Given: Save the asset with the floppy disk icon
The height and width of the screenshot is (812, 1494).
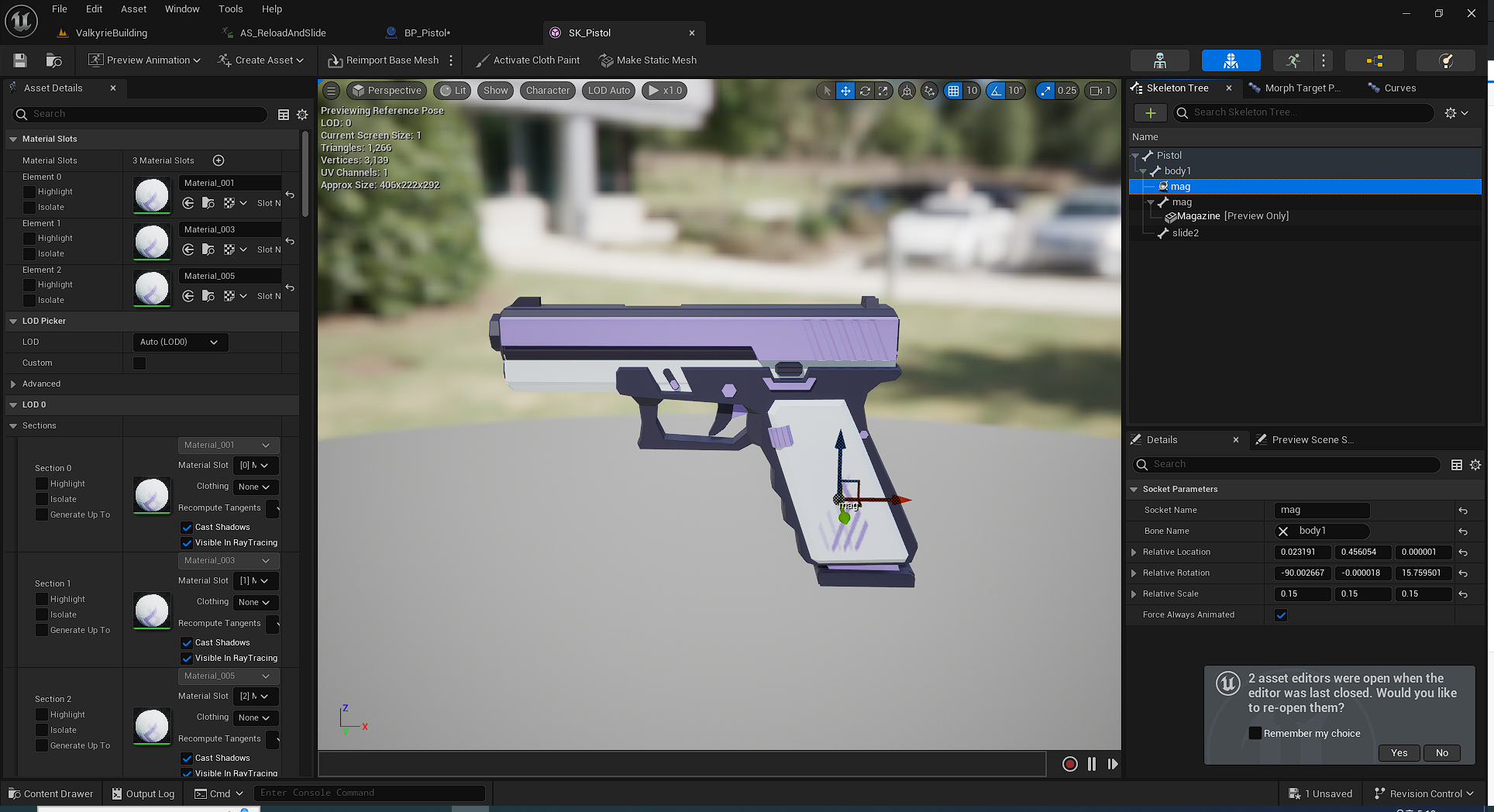Looking at the screenshot, I should (x=20, y=60).
